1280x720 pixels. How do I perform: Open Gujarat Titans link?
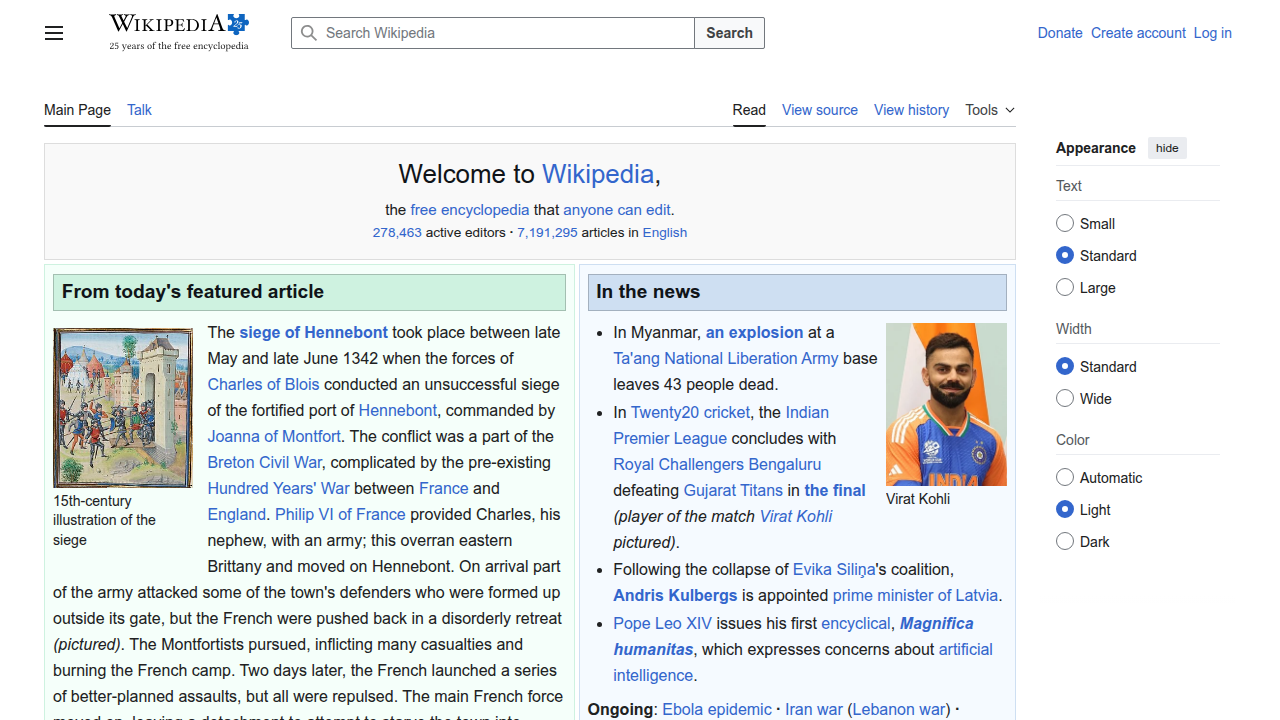click(733, 490)
